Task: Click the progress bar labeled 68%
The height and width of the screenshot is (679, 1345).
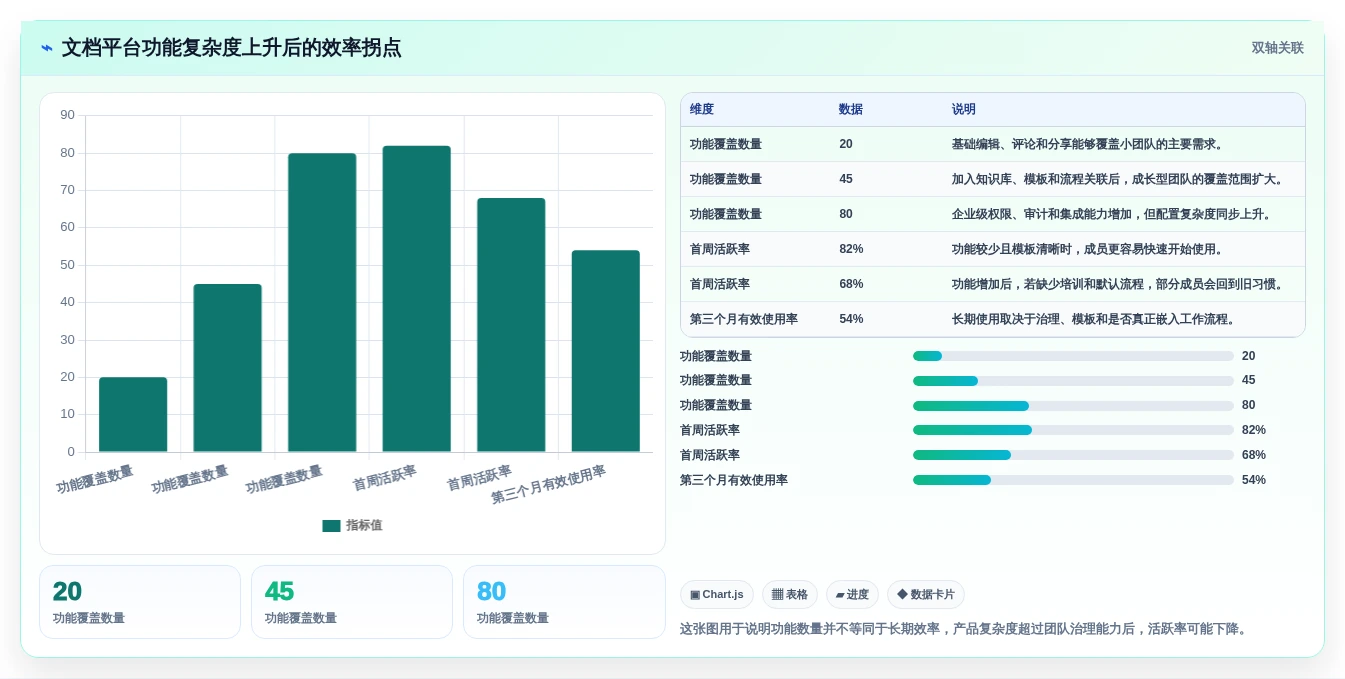Action: [1073, 455]
